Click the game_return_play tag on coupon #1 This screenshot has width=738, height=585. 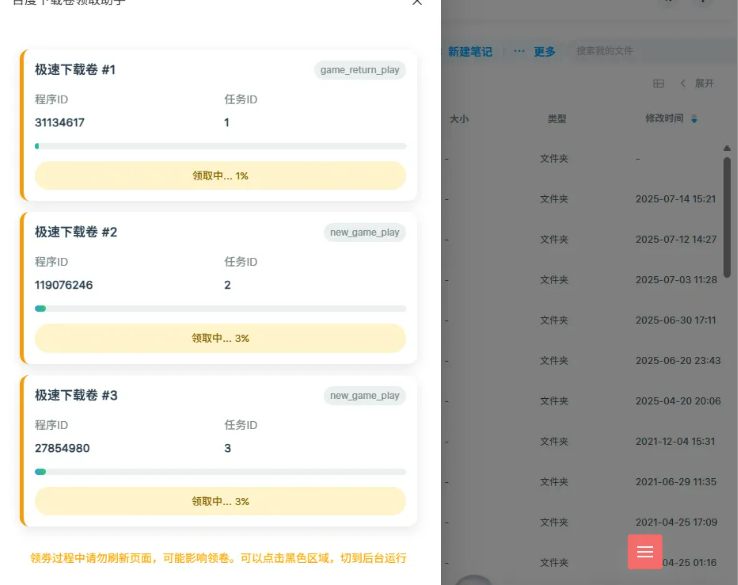pyautogui.click(x=359, y=70)
